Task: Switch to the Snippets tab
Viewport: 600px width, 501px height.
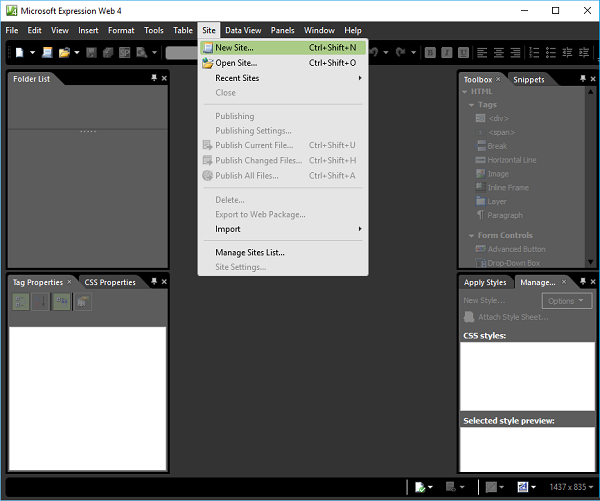Action: pos(529,79)
